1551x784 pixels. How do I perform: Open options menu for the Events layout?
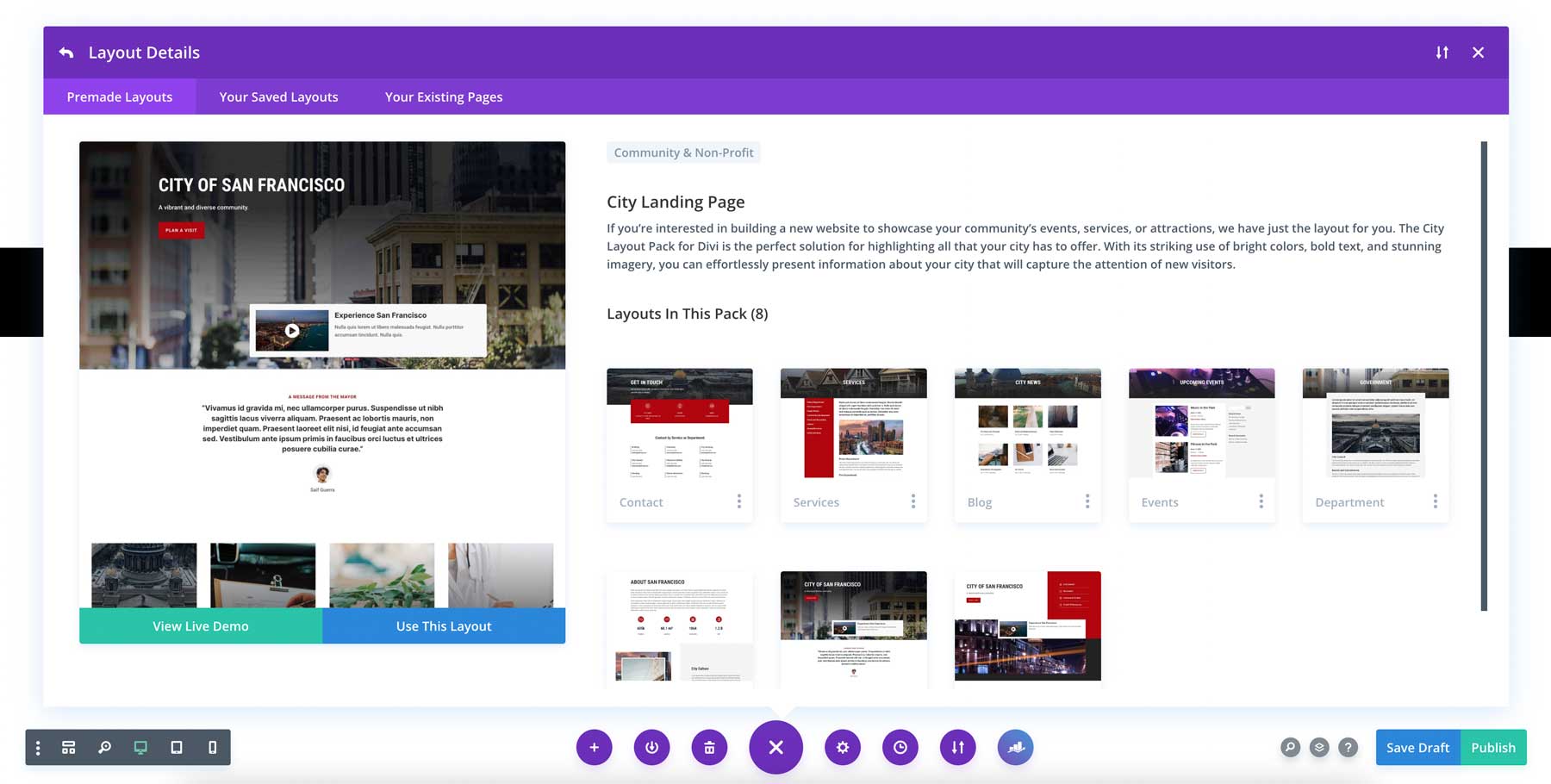click(x=1261, y=501)
